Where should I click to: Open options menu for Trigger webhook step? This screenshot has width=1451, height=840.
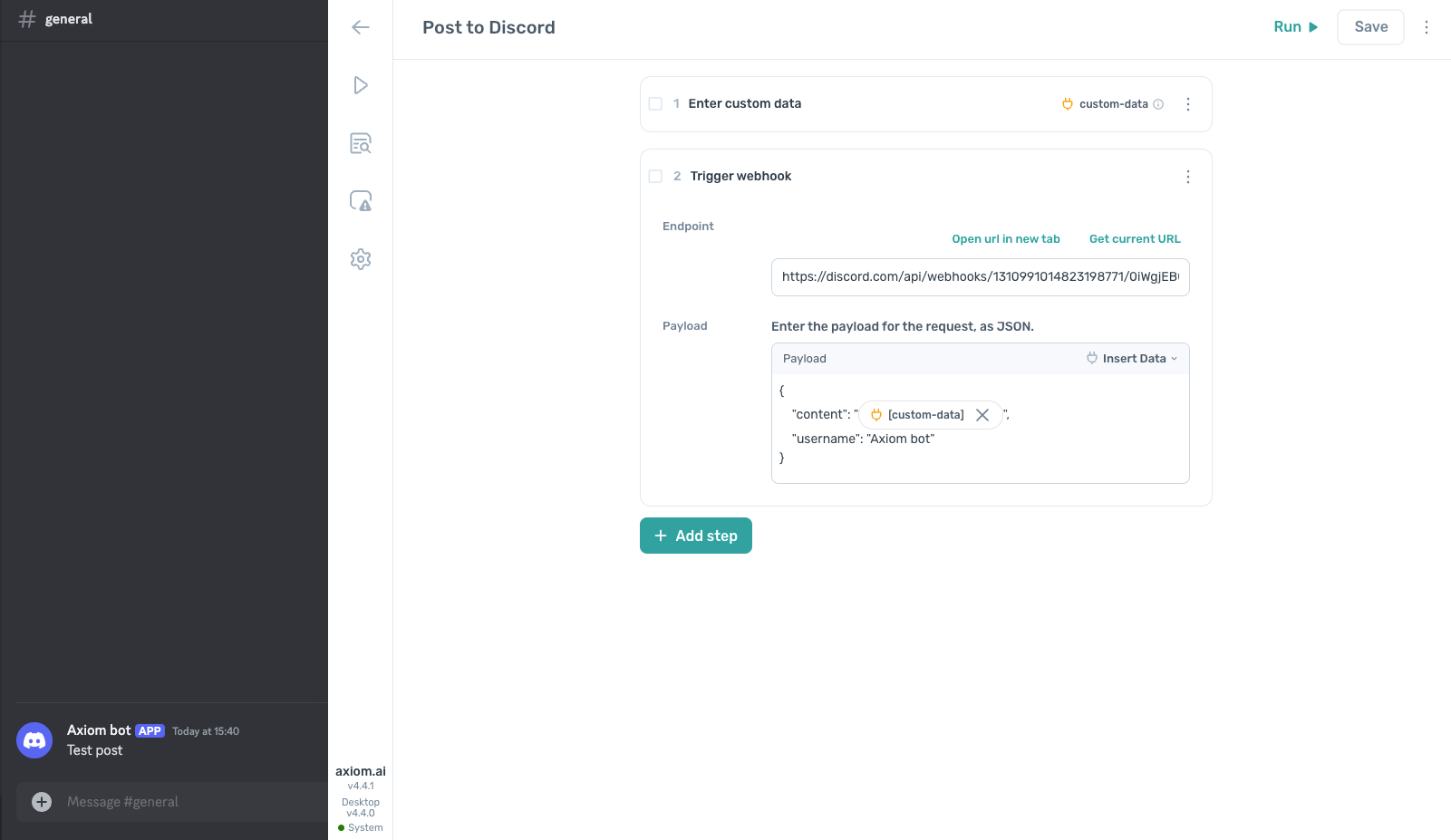tap(1188, 177)
